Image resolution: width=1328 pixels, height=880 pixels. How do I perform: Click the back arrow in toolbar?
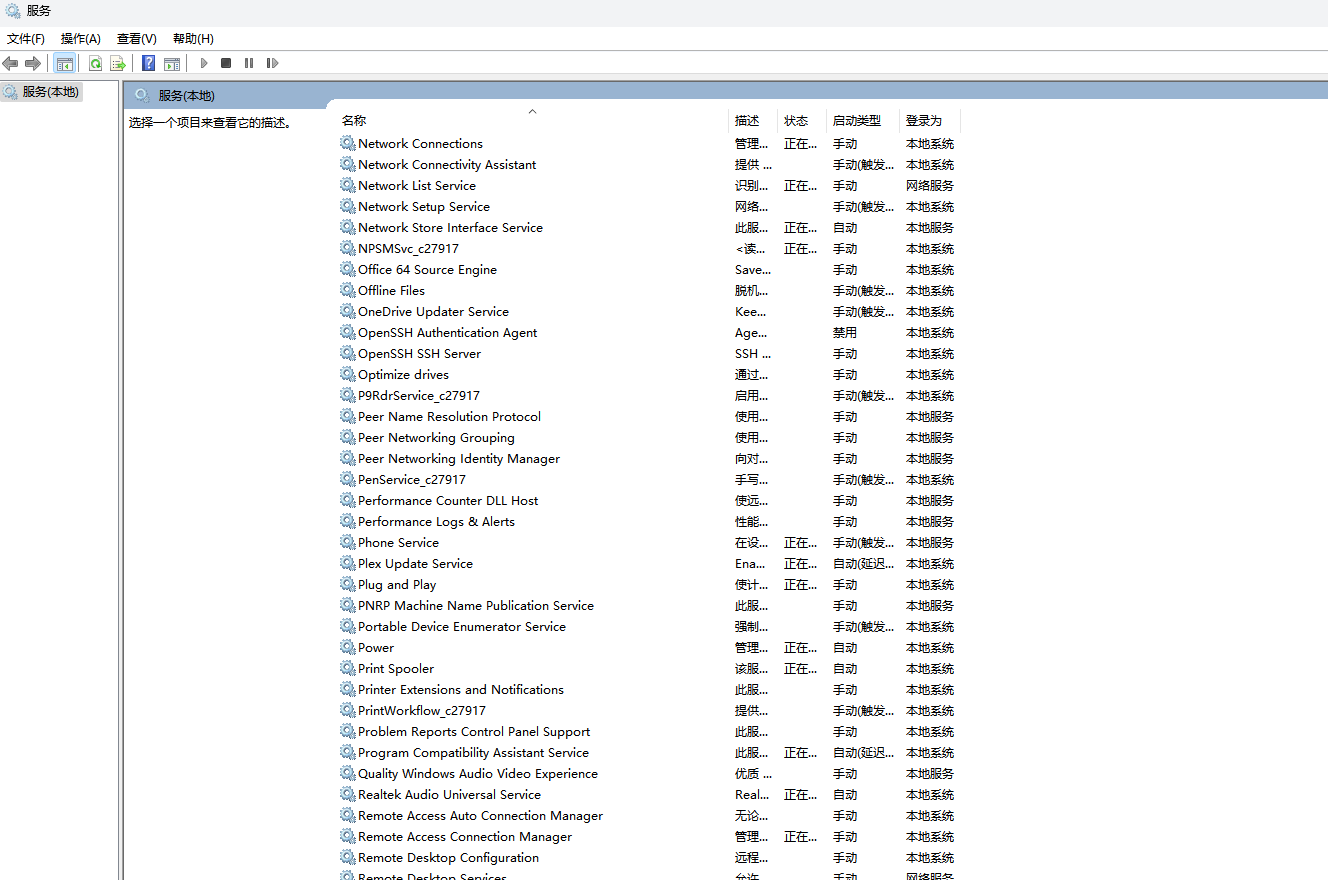(x=10, y=63)
